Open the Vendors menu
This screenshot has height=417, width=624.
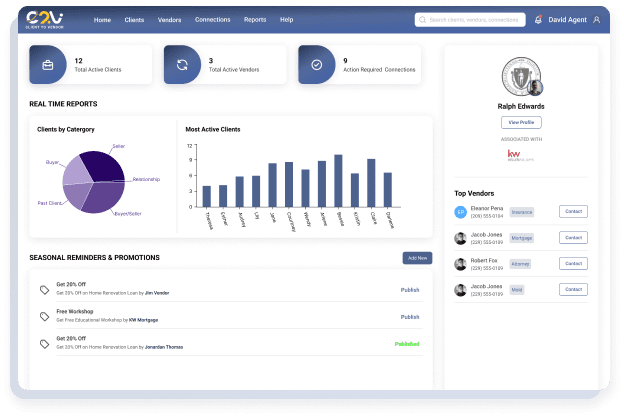pyautogui.click(x=169, y=19)
